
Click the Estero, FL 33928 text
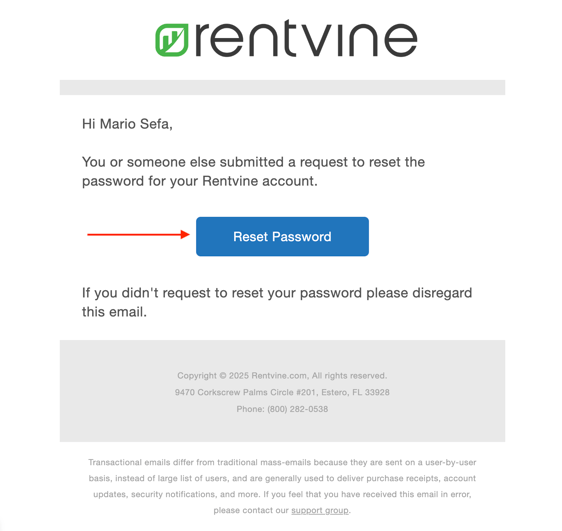[355, 392]
